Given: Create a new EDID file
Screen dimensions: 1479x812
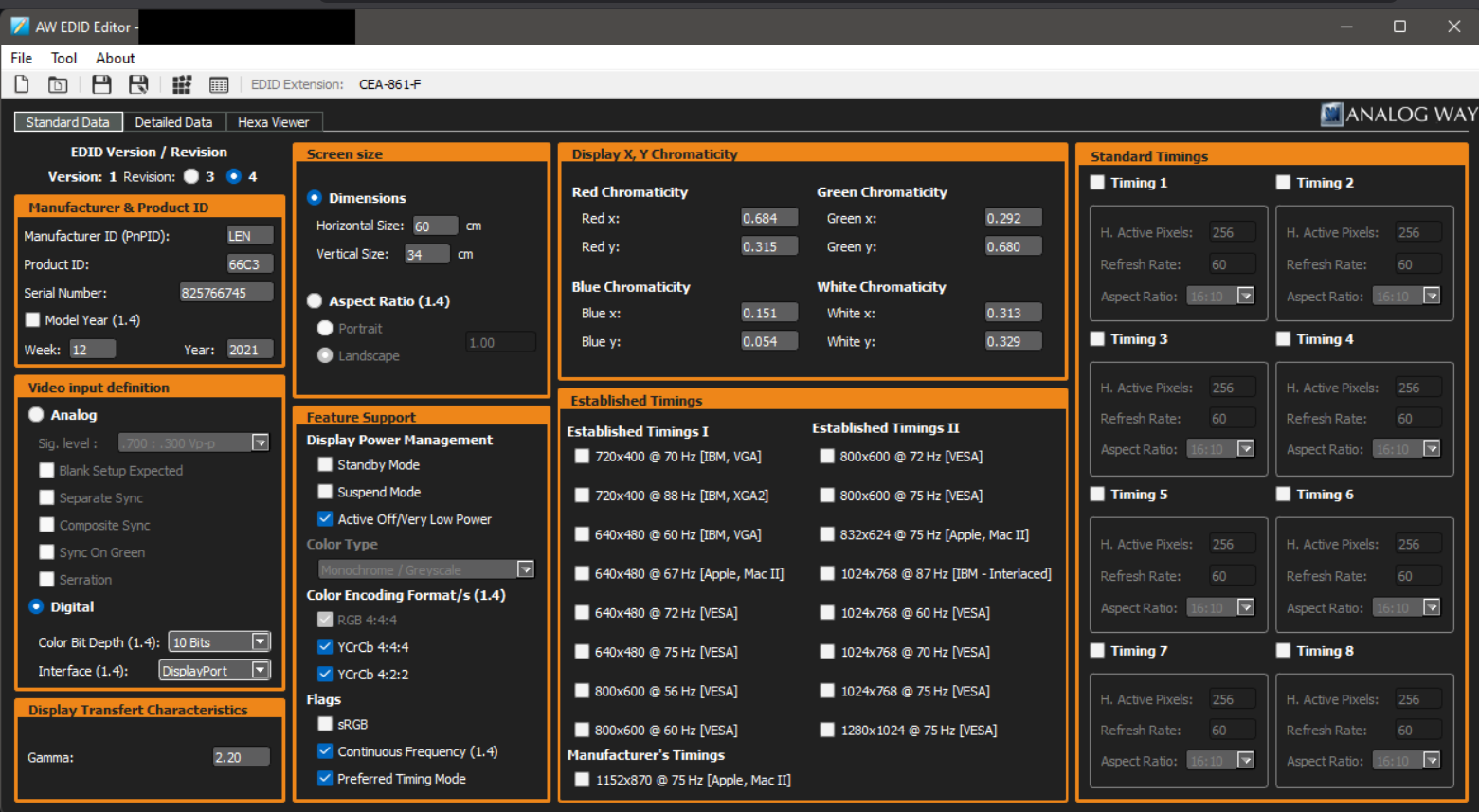Looking at the screenshot, I should tap(21, 84).
